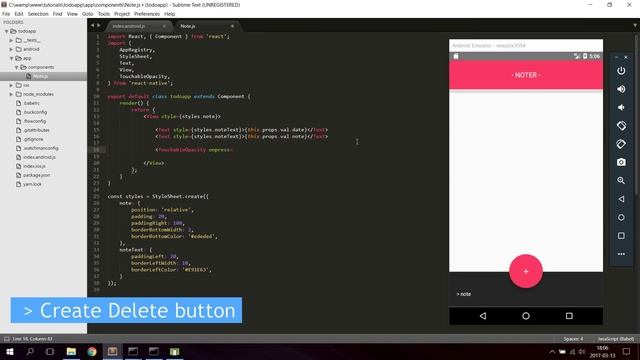Click the emulator volume up icon
The width and height of the screenshot is (640, 360).
pyautogui.click(x=621, y=89)
